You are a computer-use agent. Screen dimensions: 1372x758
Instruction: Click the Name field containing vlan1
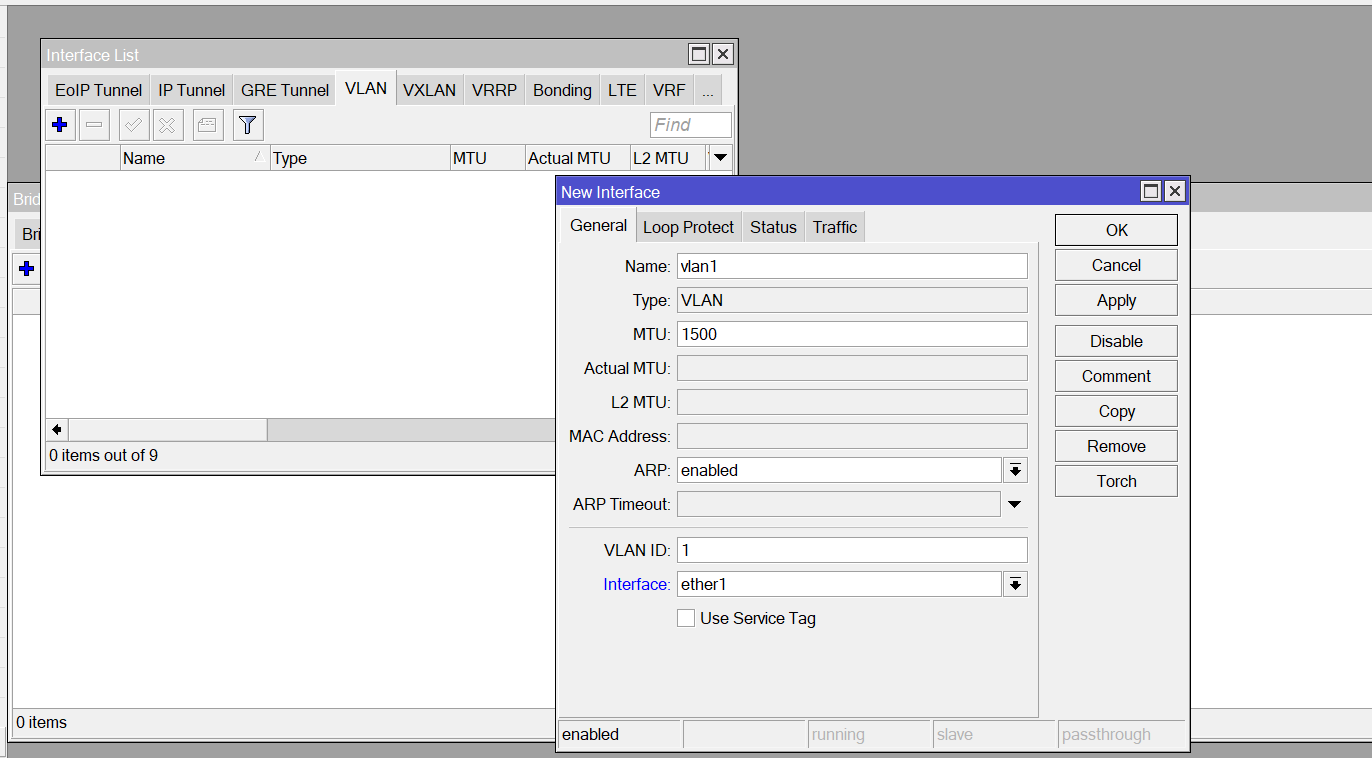pos(852,266)
